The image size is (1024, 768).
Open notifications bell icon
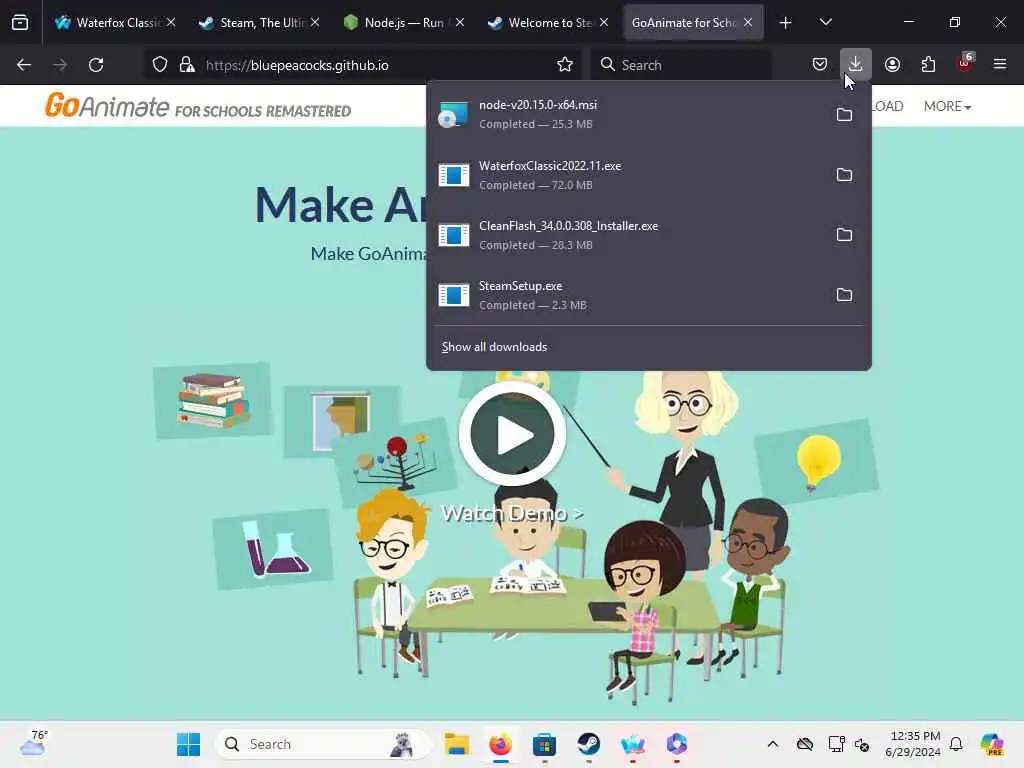956,744
